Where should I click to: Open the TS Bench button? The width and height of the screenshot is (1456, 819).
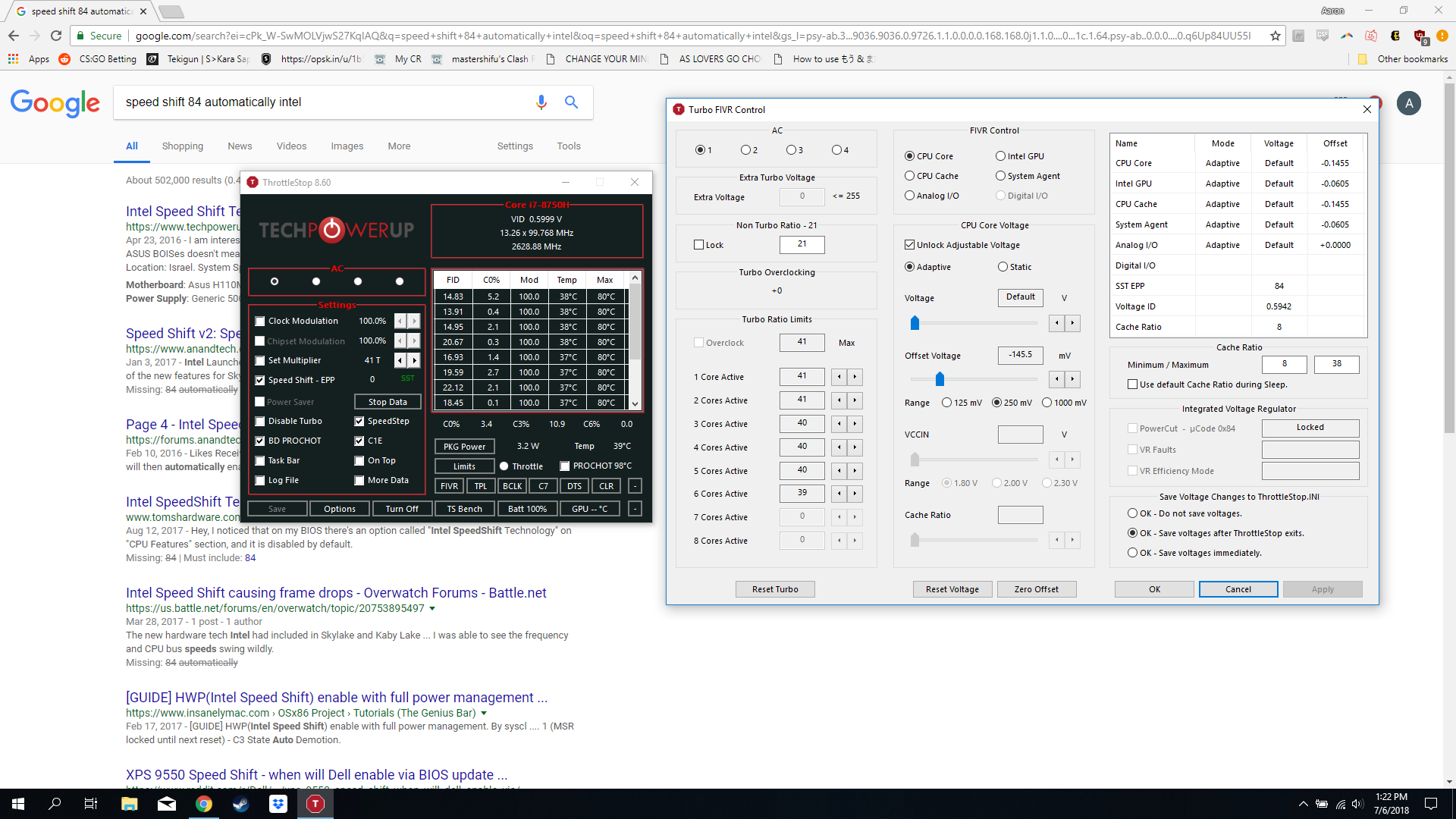tap(464, 509)
